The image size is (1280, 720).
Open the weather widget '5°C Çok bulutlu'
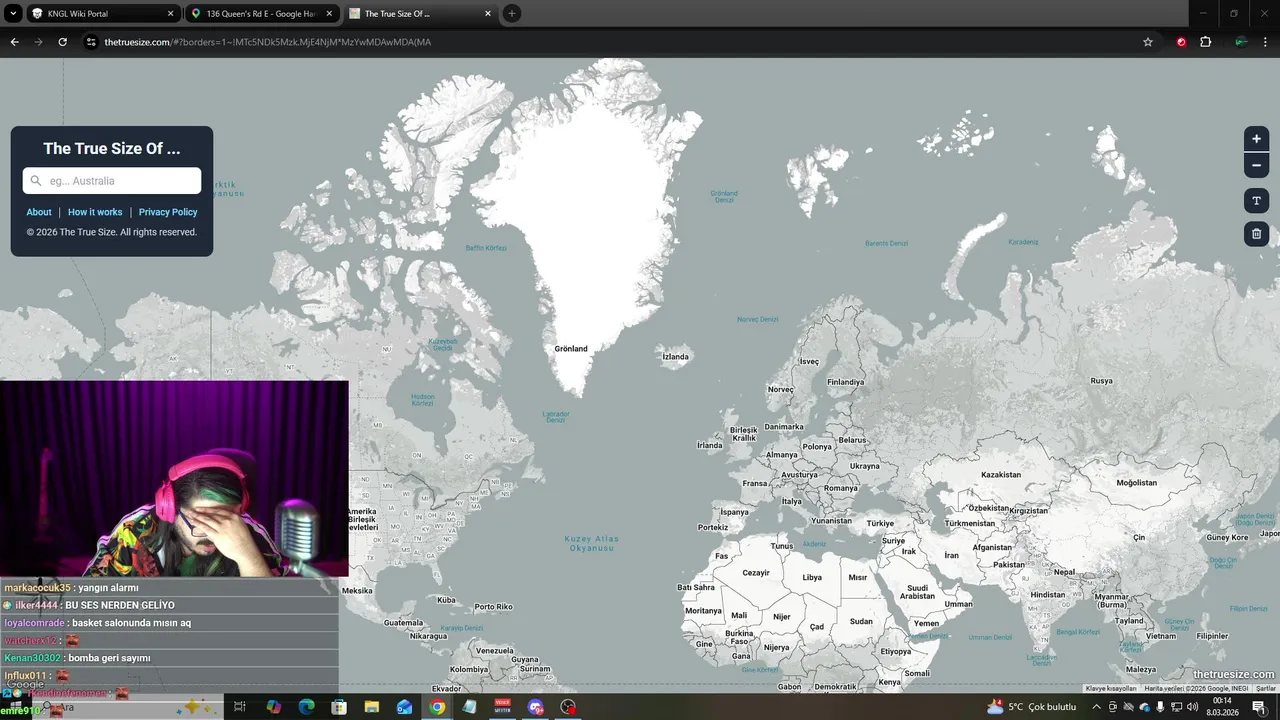coord(1031,707)
